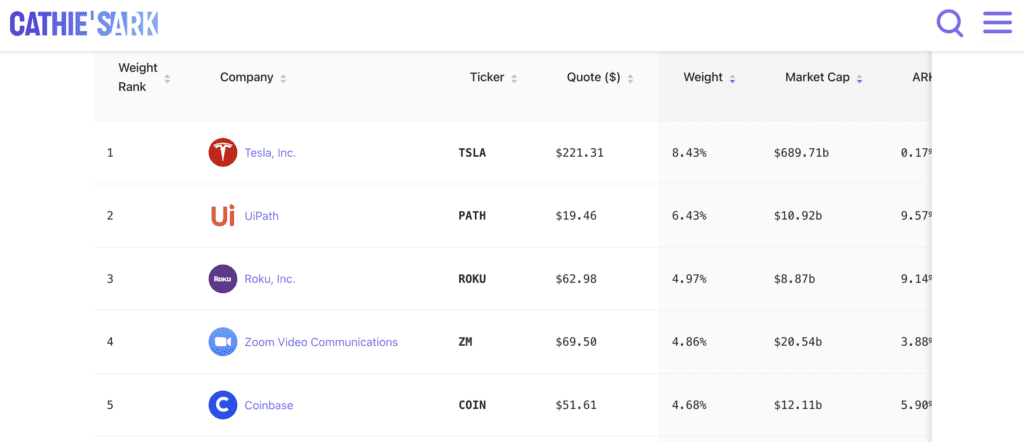Sort by Weight column arrows

pyautogui.click(x=732, y=79)
